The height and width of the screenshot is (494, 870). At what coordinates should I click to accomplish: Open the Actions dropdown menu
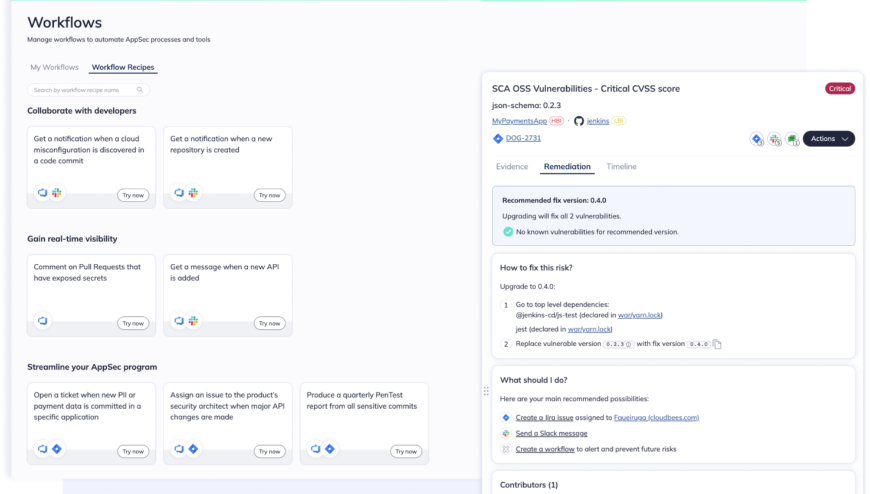(829, 139)
